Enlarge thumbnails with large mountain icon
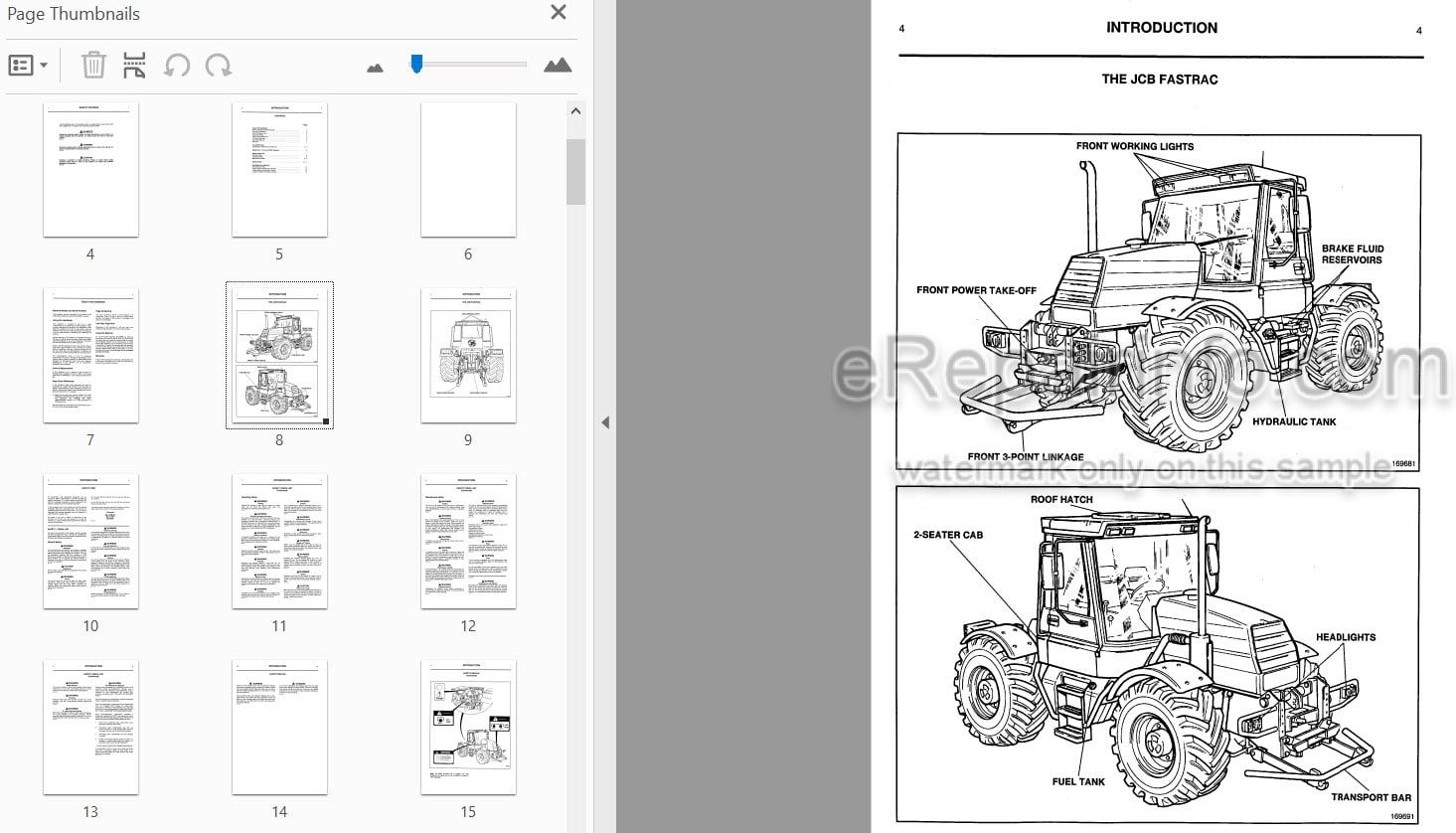Screen dimensions: 1456x833 point(558,66)
